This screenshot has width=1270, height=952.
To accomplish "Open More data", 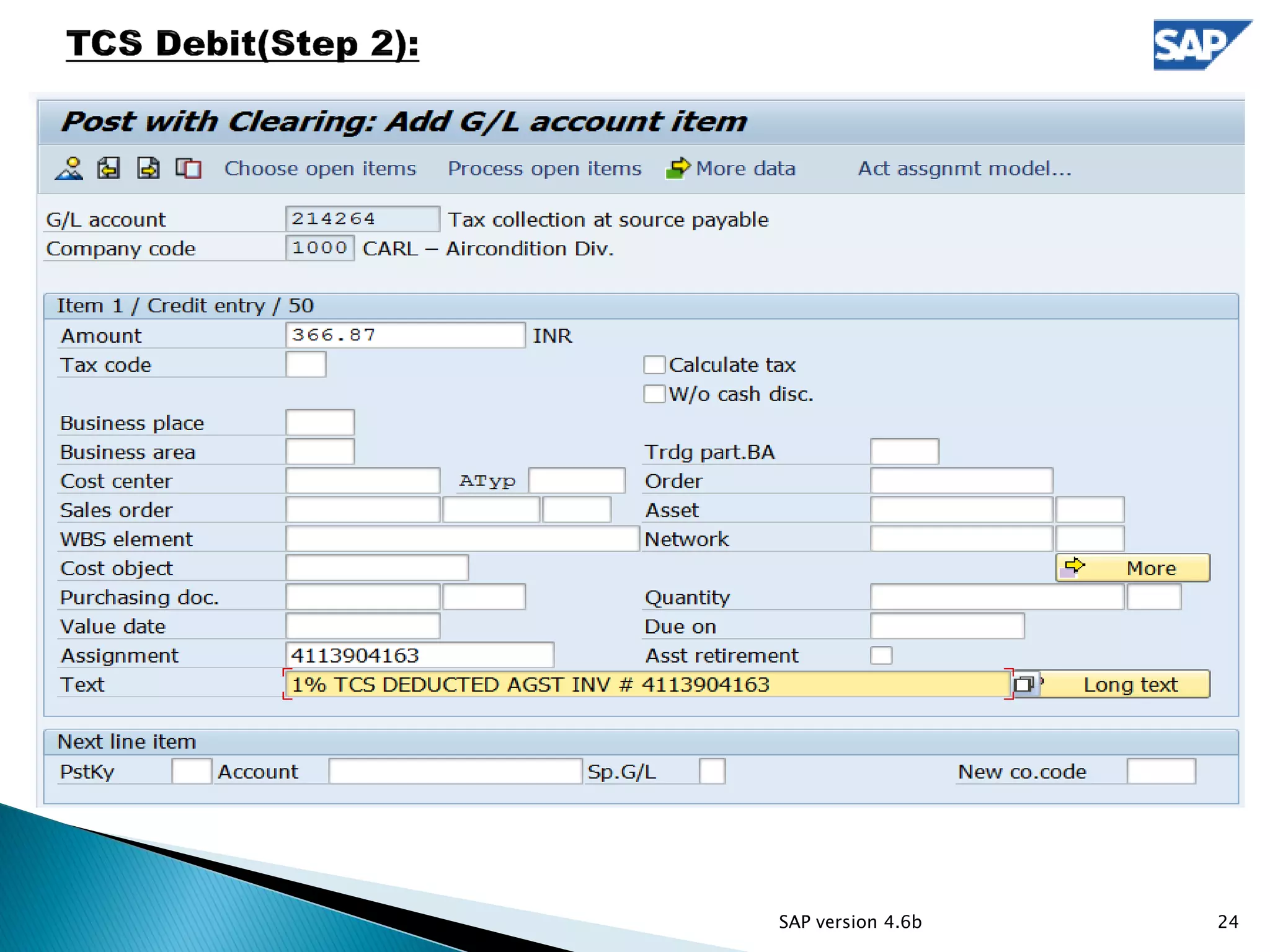I will (x=745, y=169).
